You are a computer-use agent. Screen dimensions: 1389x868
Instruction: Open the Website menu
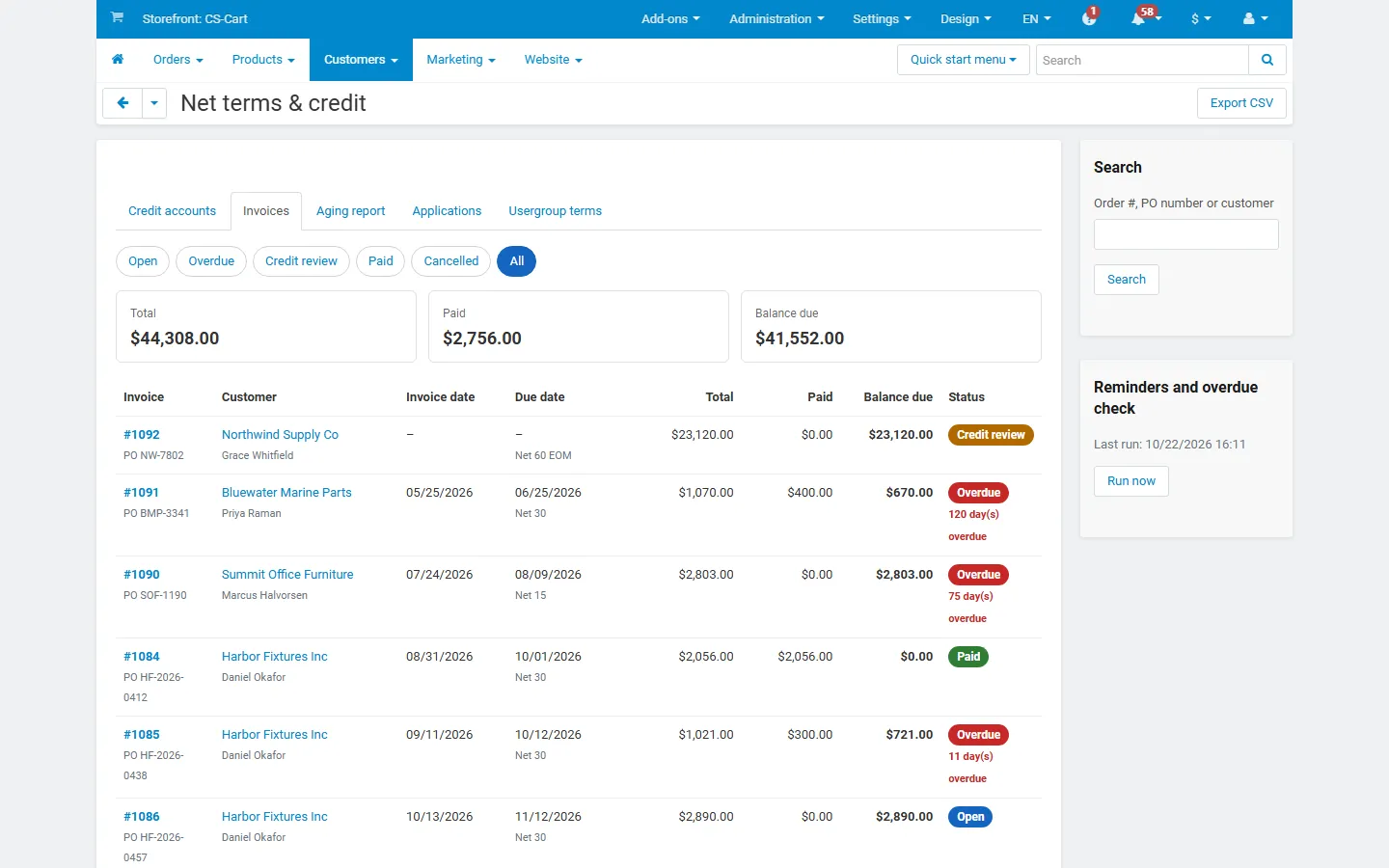pos(554,60)
